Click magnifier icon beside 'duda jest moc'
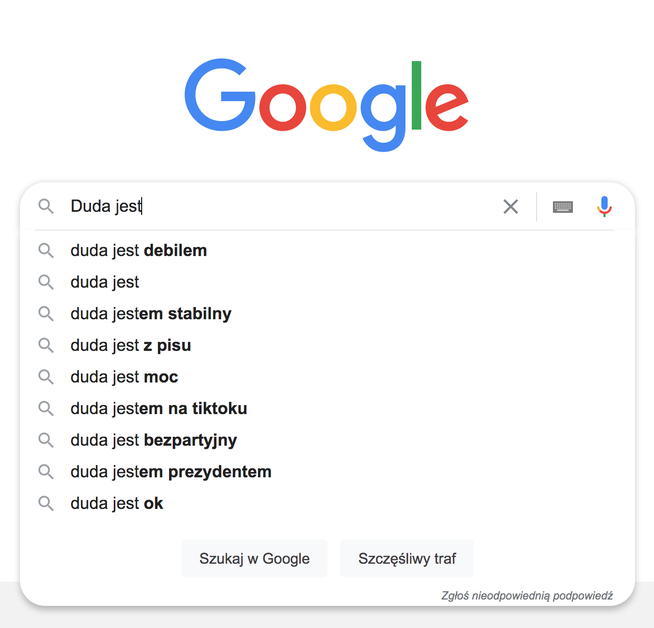 coord(46,377)
